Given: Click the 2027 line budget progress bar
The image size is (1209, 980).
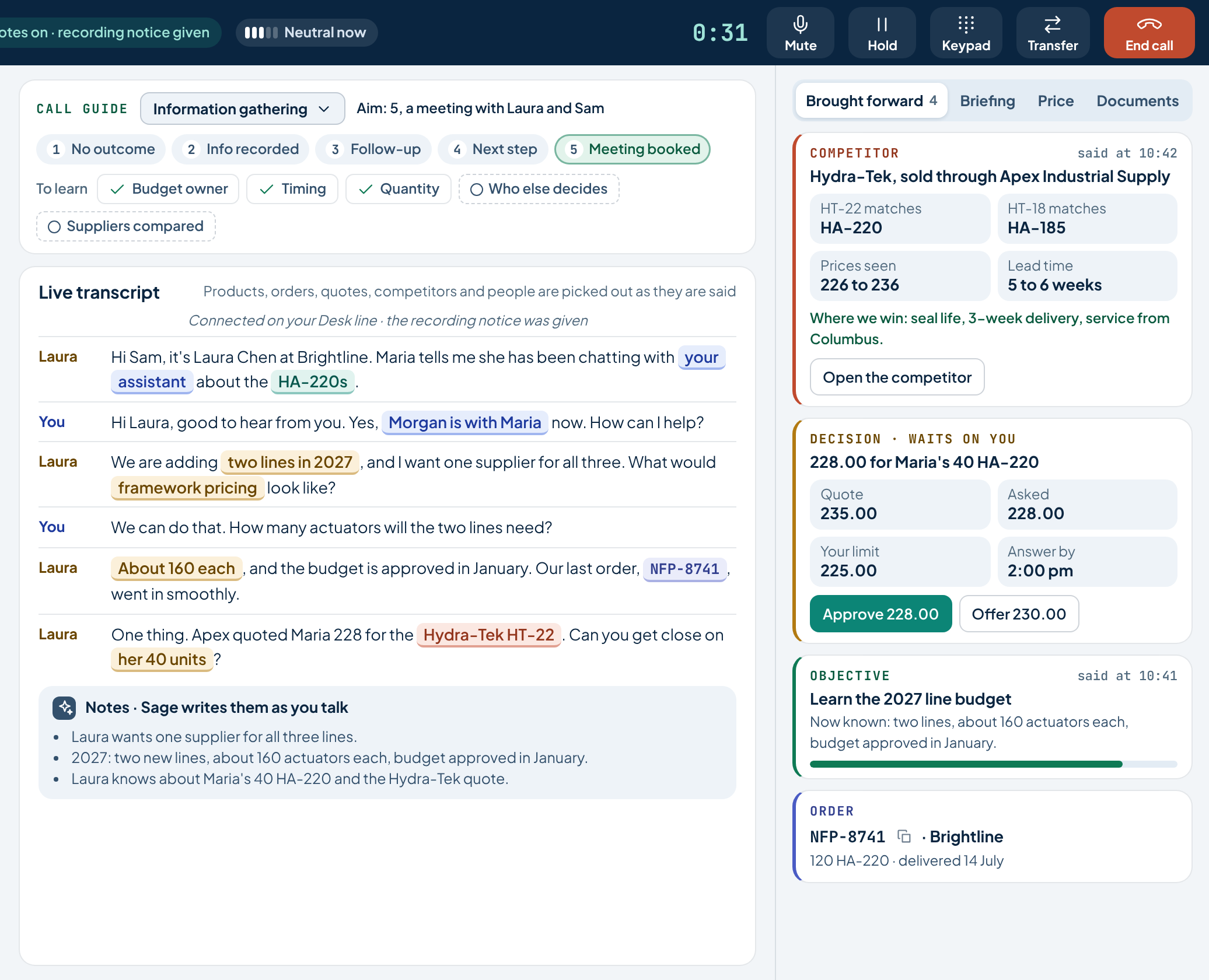Looking at the screenshot, I should tap(993, 764).
